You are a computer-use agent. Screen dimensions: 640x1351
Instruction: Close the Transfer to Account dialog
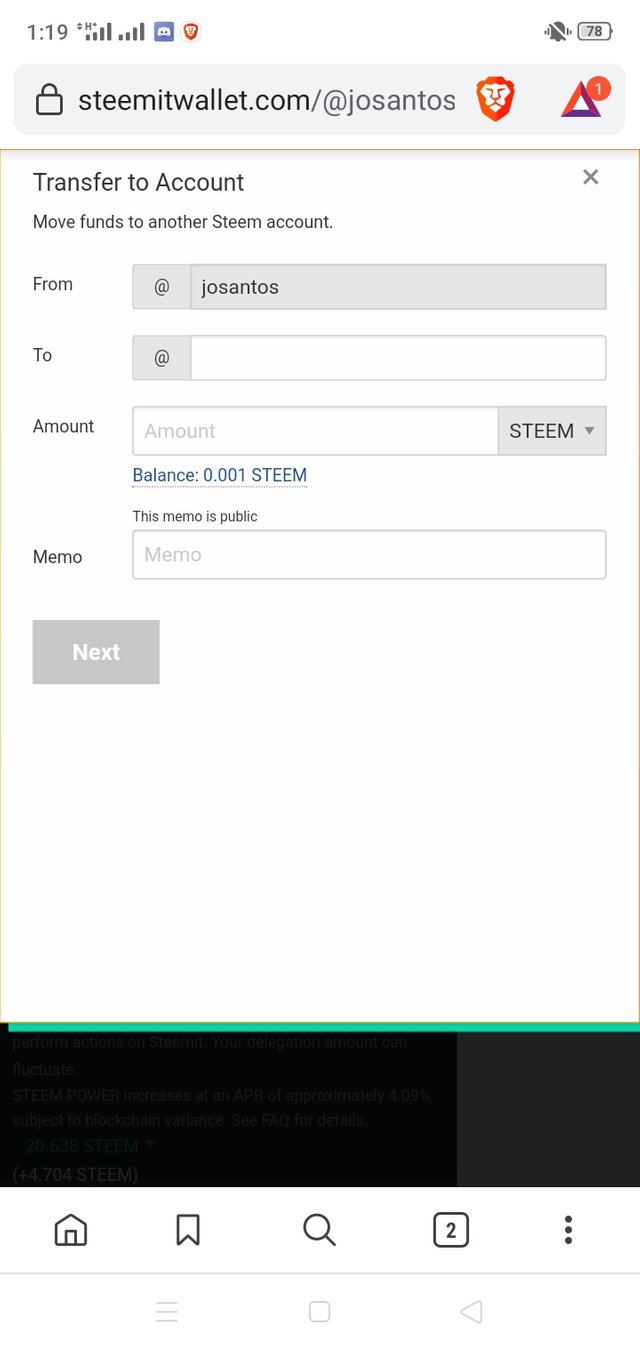590,177
